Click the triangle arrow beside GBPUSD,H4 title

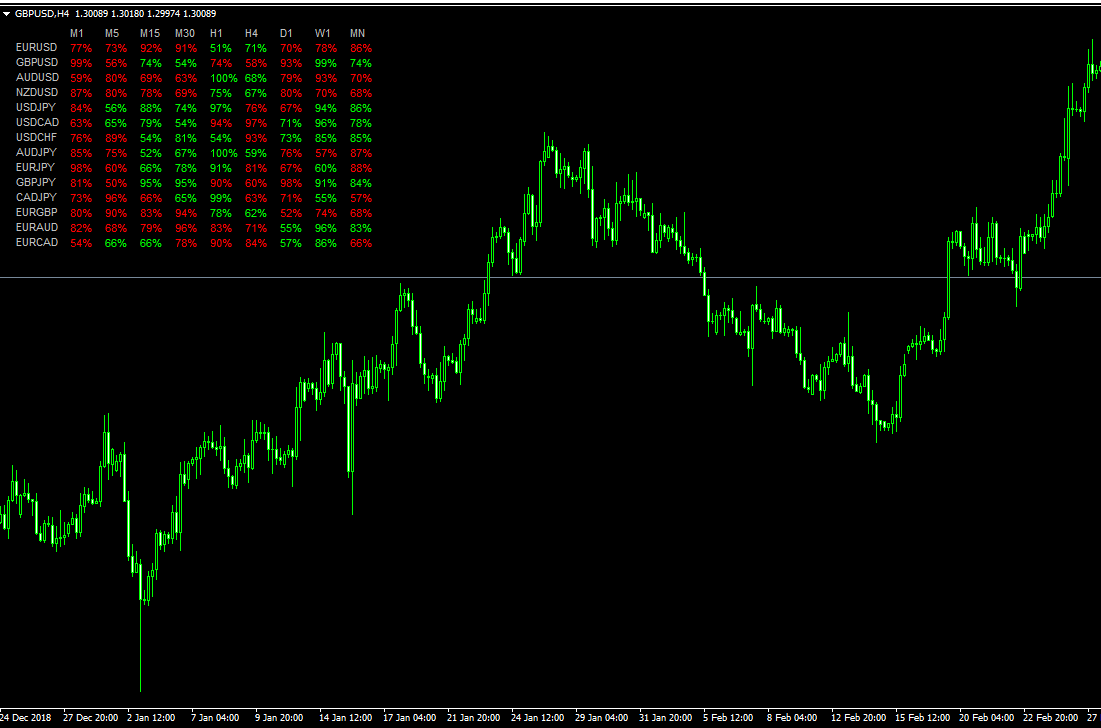pos(8,13)
